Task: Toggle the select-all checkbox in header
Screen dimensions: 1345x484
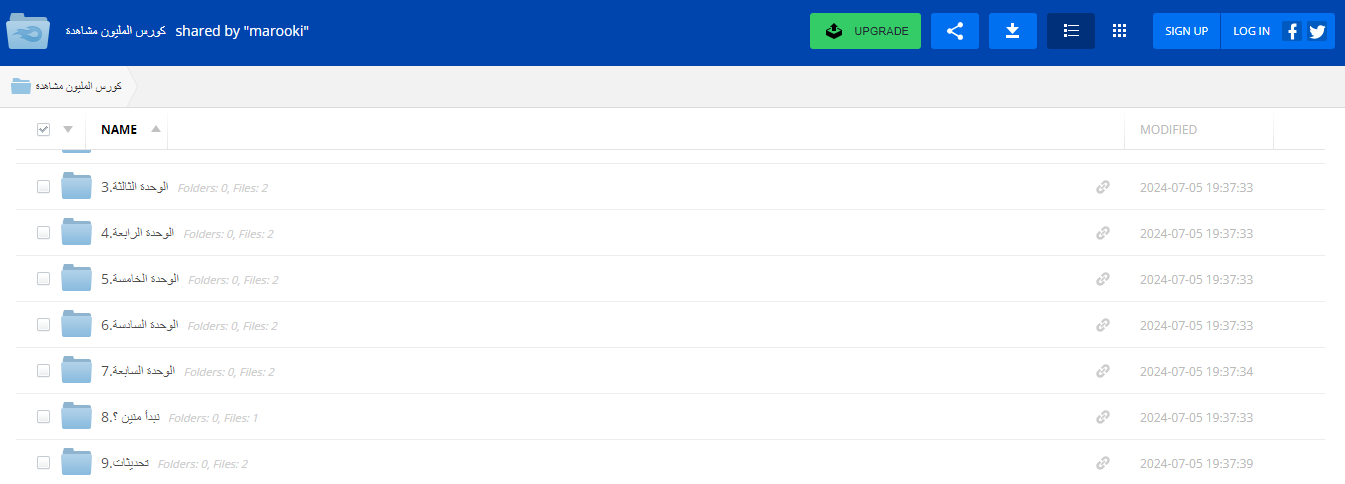Action: pyautogui.click(x=43, y=129)
